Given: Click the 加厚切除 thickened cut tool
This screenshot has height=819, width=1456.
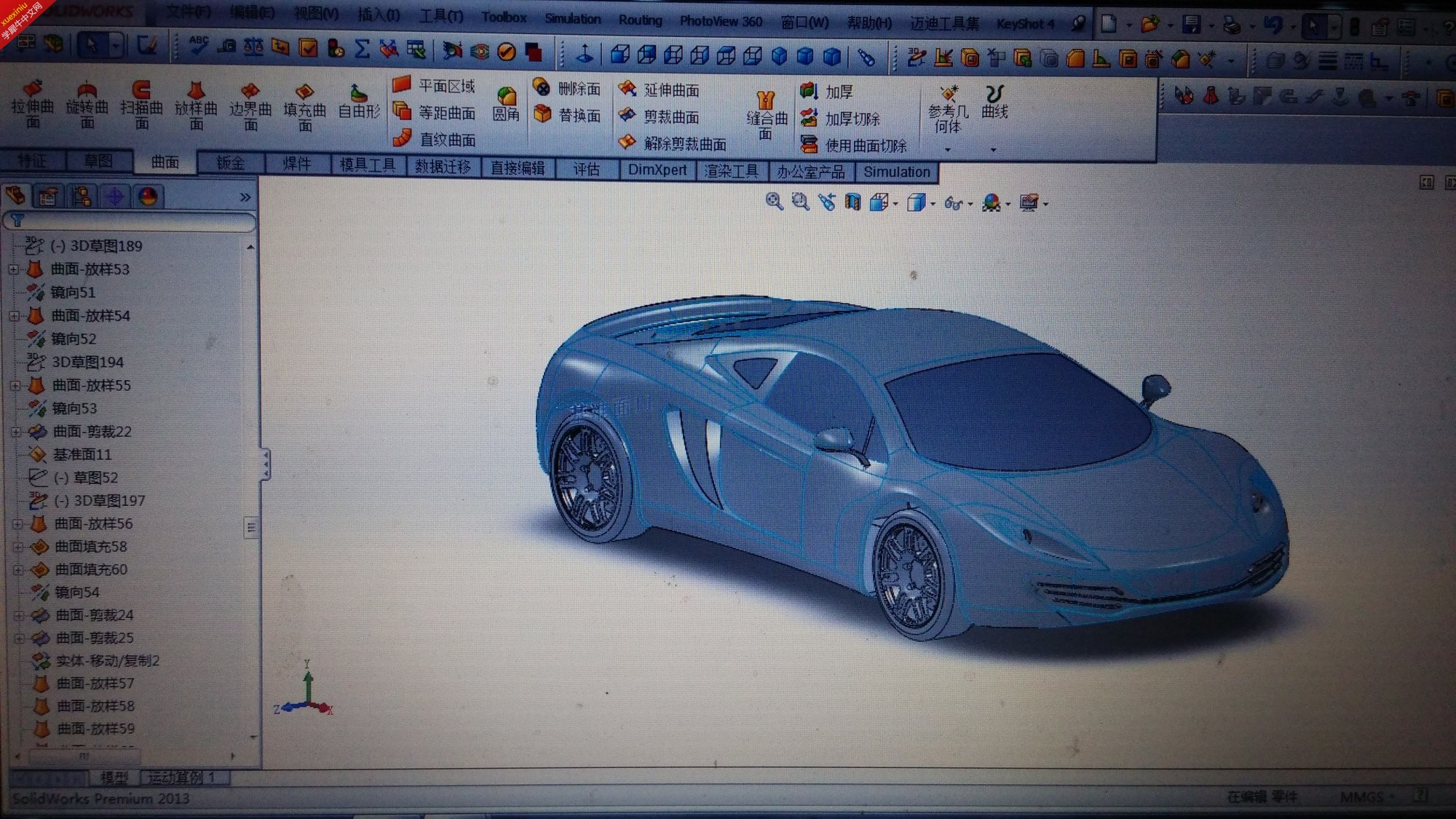Looking at the screenshot, I should coord(840,119).
